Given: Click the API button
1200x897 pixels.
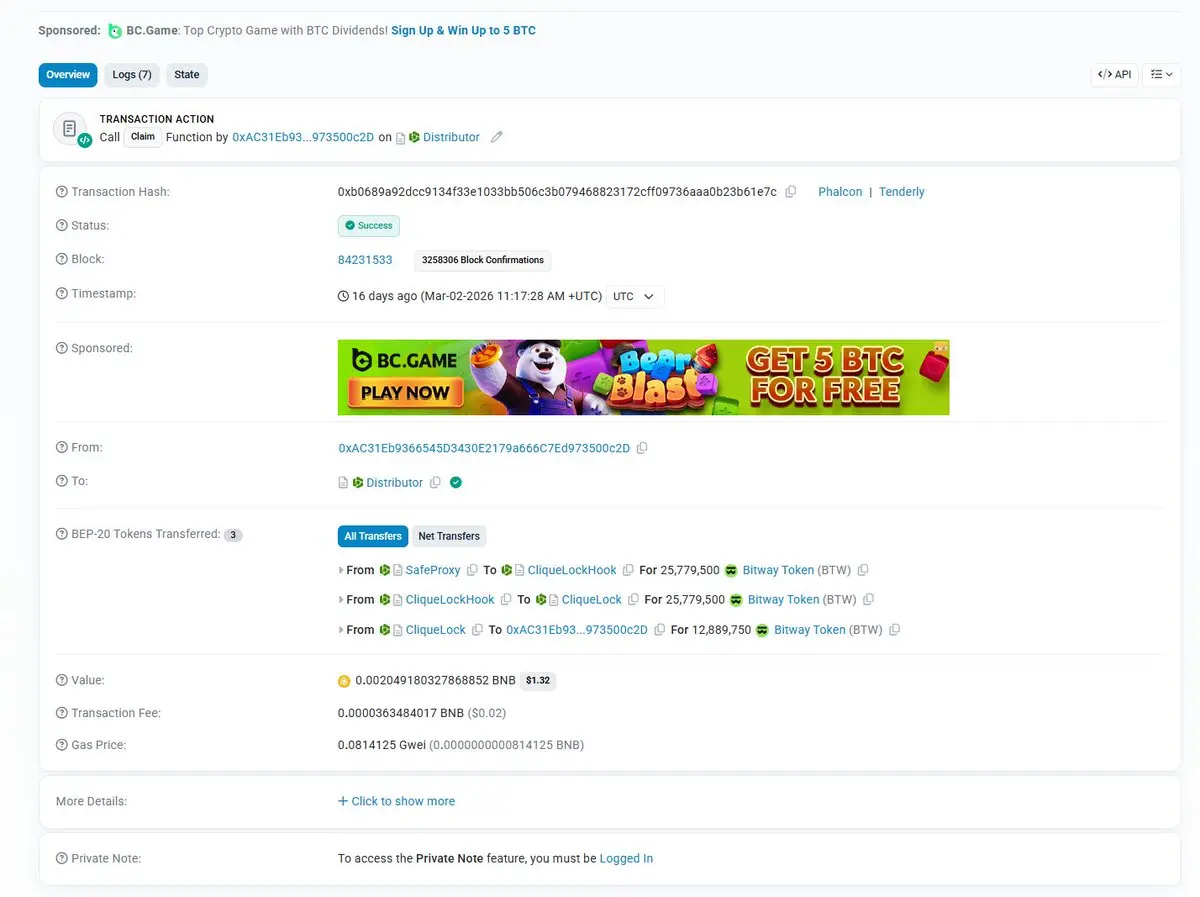Looking at the screenshot, I should (x=1115, y=74).
